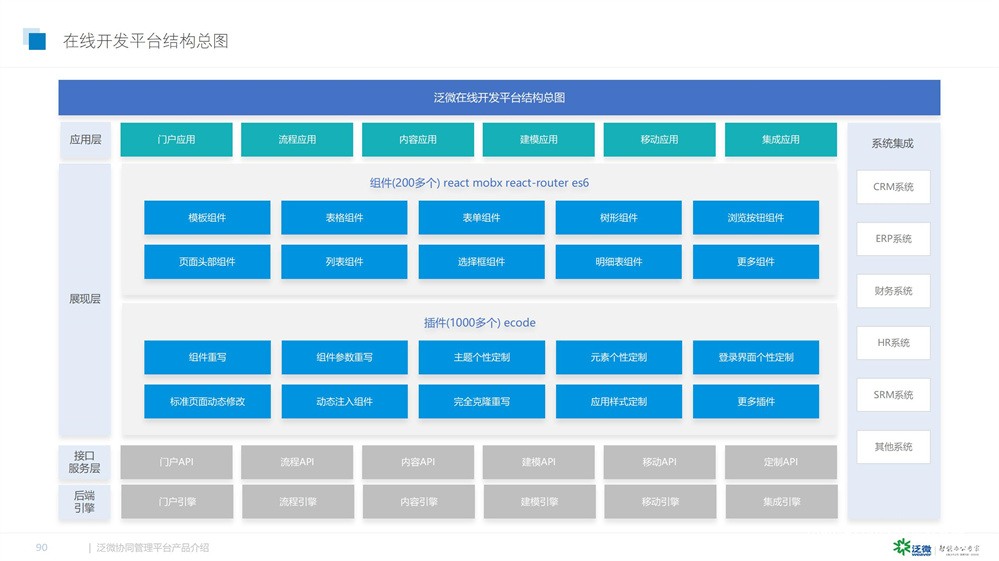Click the 泛微在线开发平台结构总图 banner

click(500, 97)
